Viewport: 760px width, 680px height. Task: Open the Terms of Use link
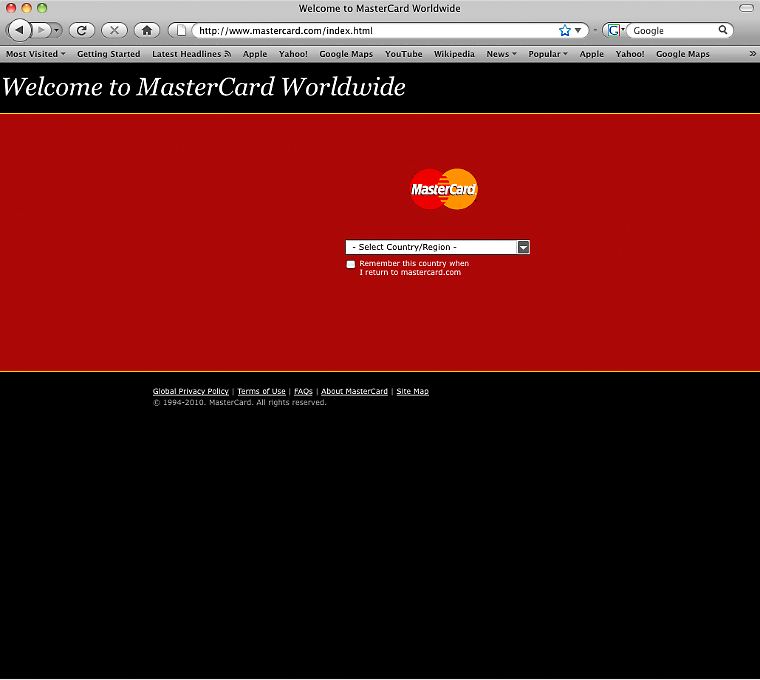pyautogui.click(x=261, y=391)
